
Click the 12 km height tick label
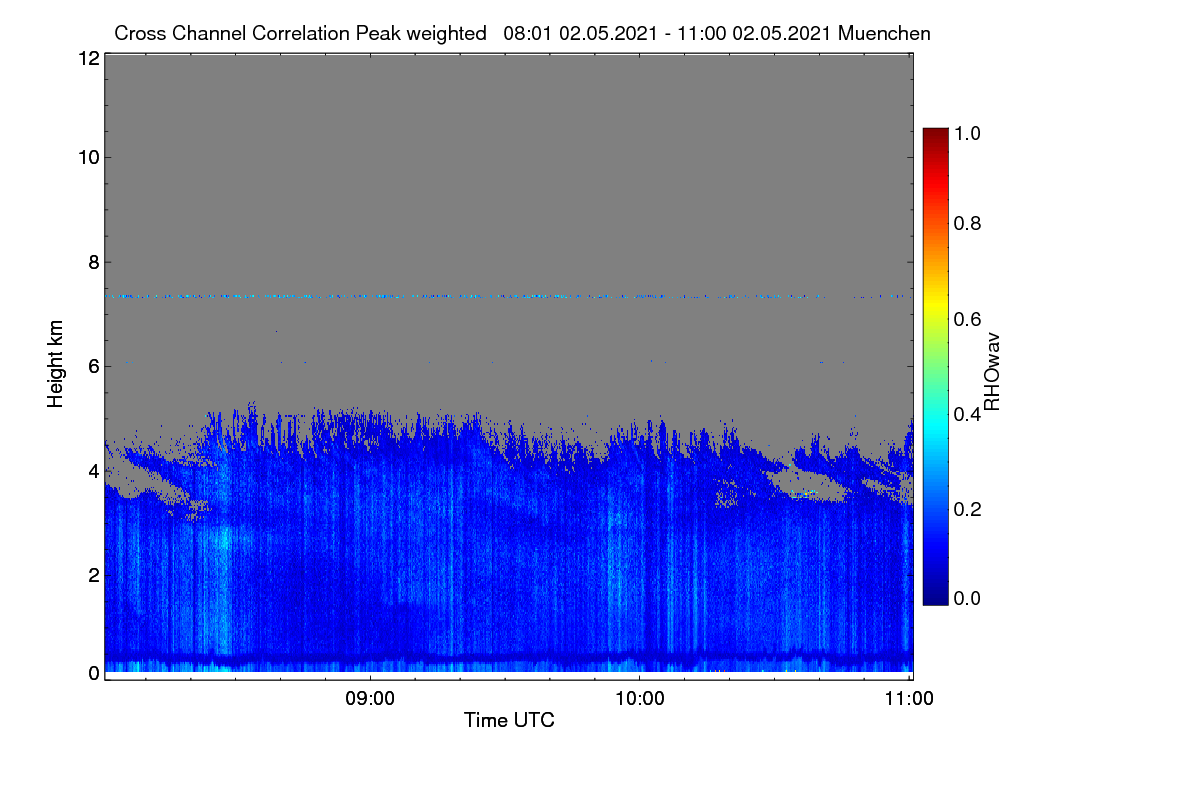coord(87,58)
